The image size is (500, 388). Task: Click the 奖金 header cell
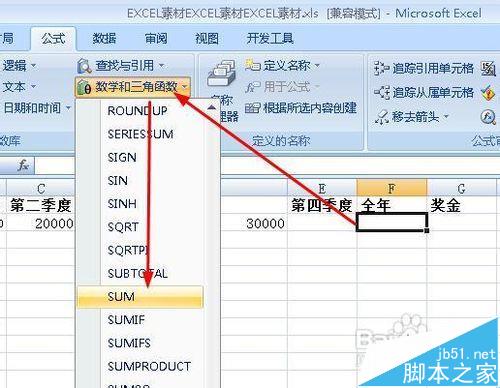click(x=462, y=205)
